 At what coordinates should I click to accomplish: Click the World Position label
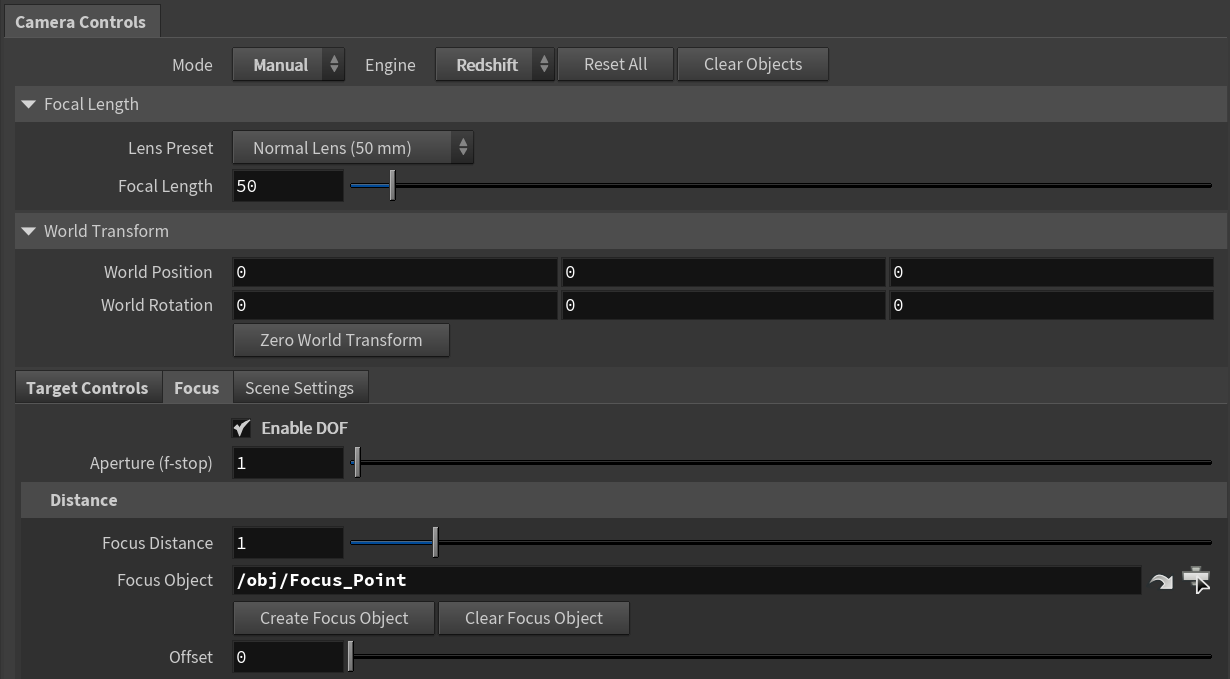[158, 272]
